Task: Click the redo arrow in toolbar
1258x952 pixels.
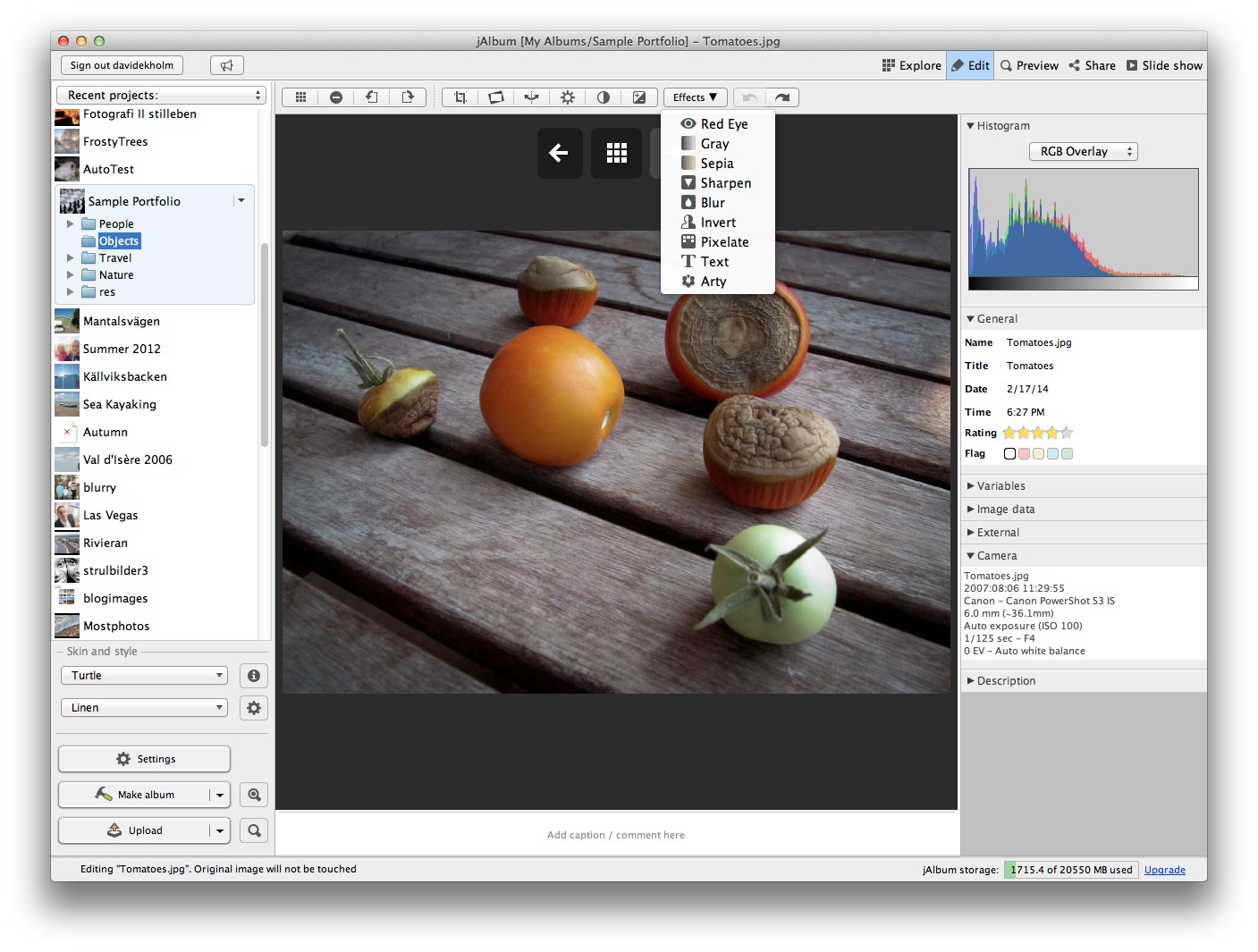Action: [782, 97]
